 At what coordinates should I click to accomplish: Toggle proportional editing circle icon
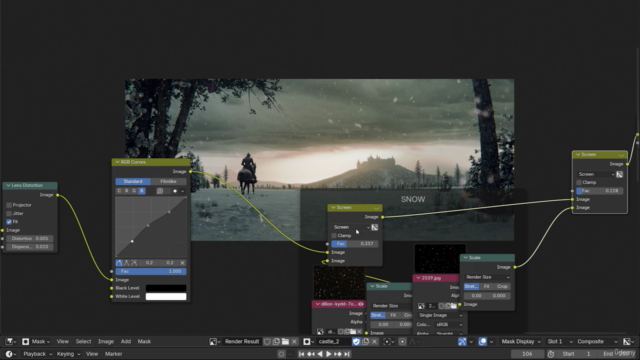point(402,341)
